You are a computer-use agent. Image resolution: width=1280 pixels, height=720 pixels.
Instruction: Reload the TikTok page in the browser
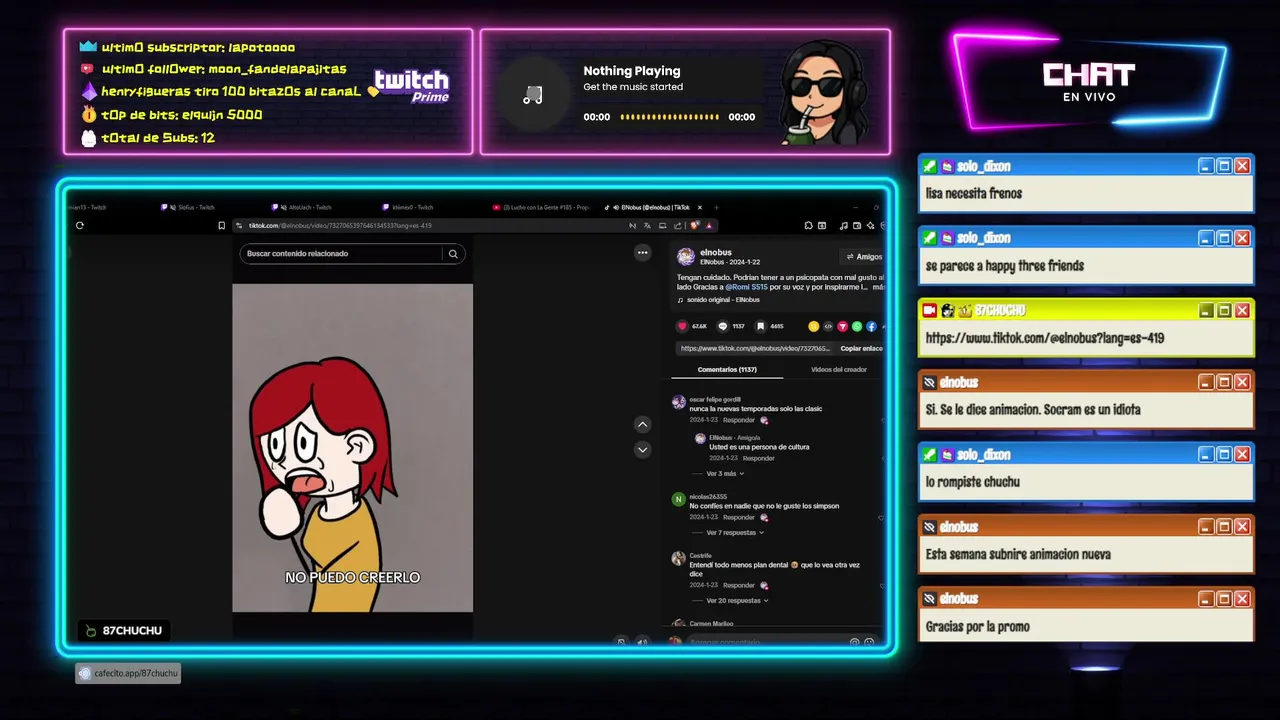[79, 225]
